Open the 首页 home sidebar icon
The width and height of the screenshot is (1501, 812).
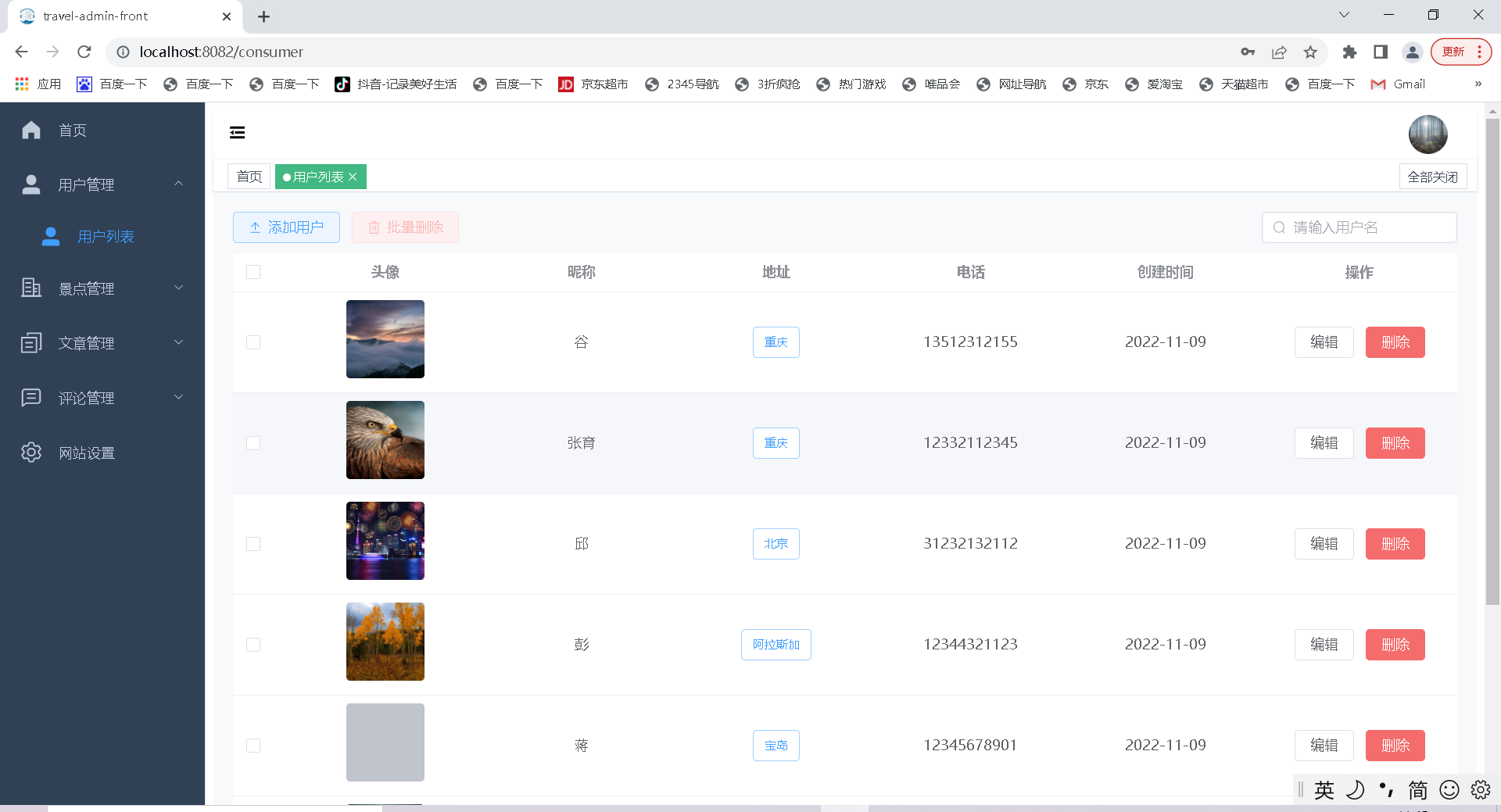click(31, 130)
